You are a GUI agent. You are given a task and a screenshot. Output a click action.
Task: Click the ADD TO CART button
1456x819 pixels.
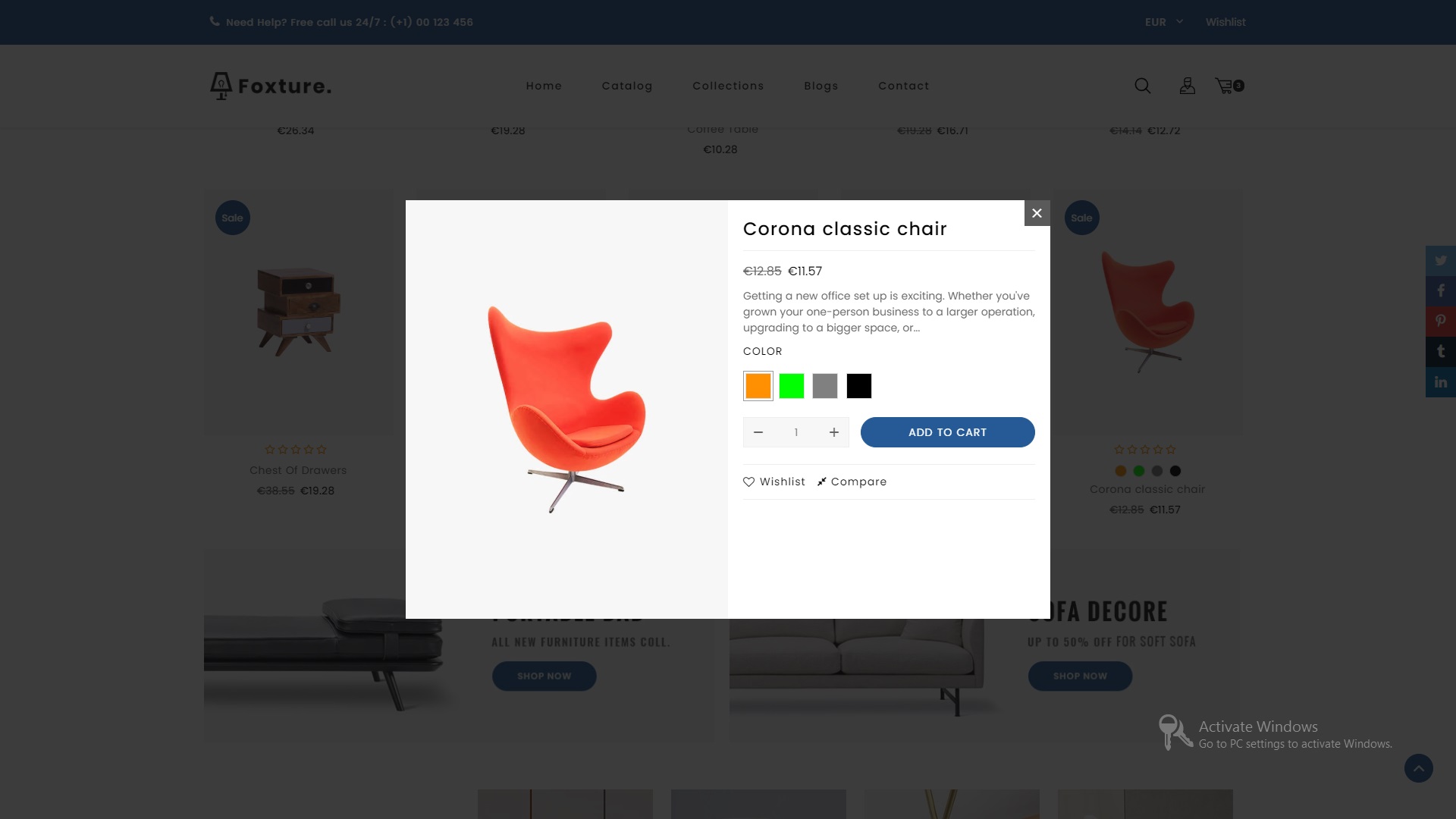point(948,432)
